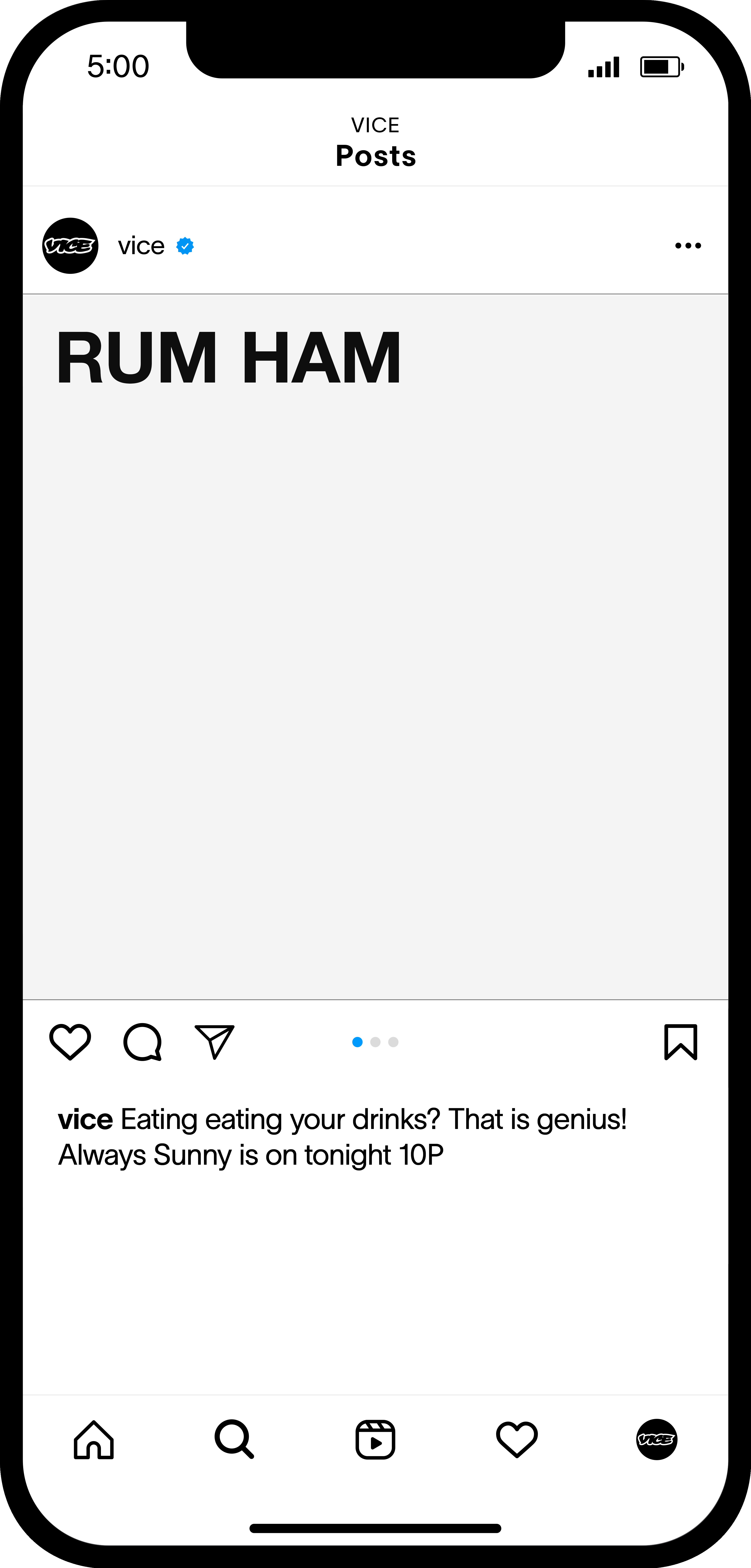
Task: Like the post with the heart icon
Action: coord(70,1042)
